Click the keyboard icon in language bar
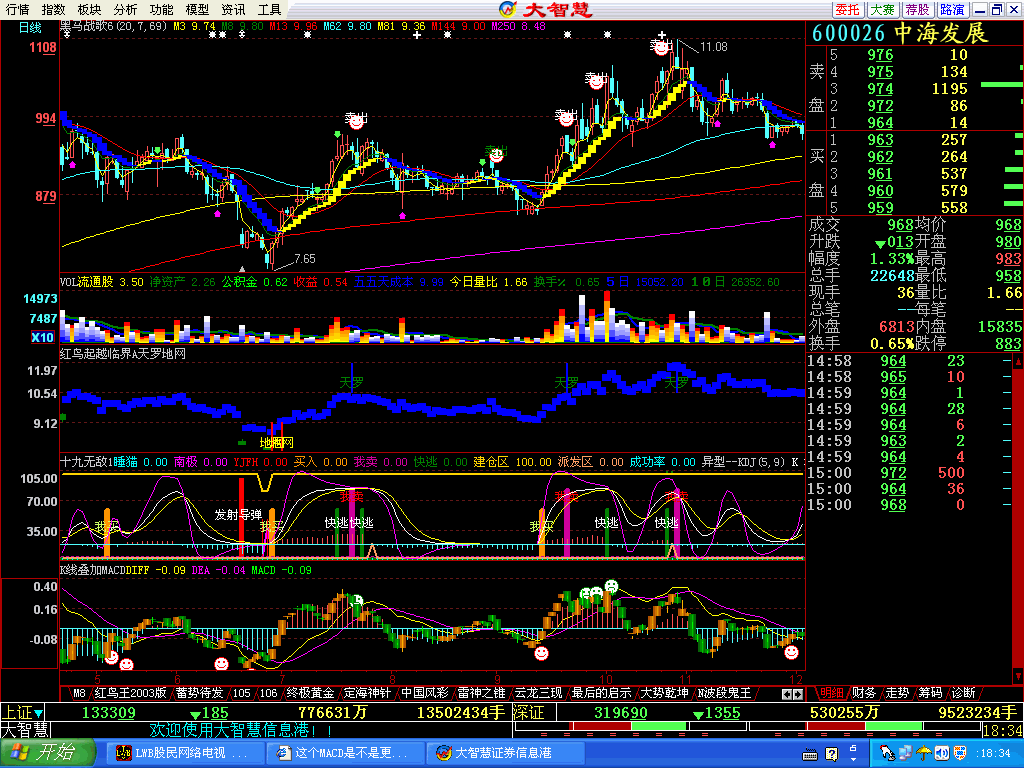The width and height of the screenshot is (1024, 768). [810, 755]
